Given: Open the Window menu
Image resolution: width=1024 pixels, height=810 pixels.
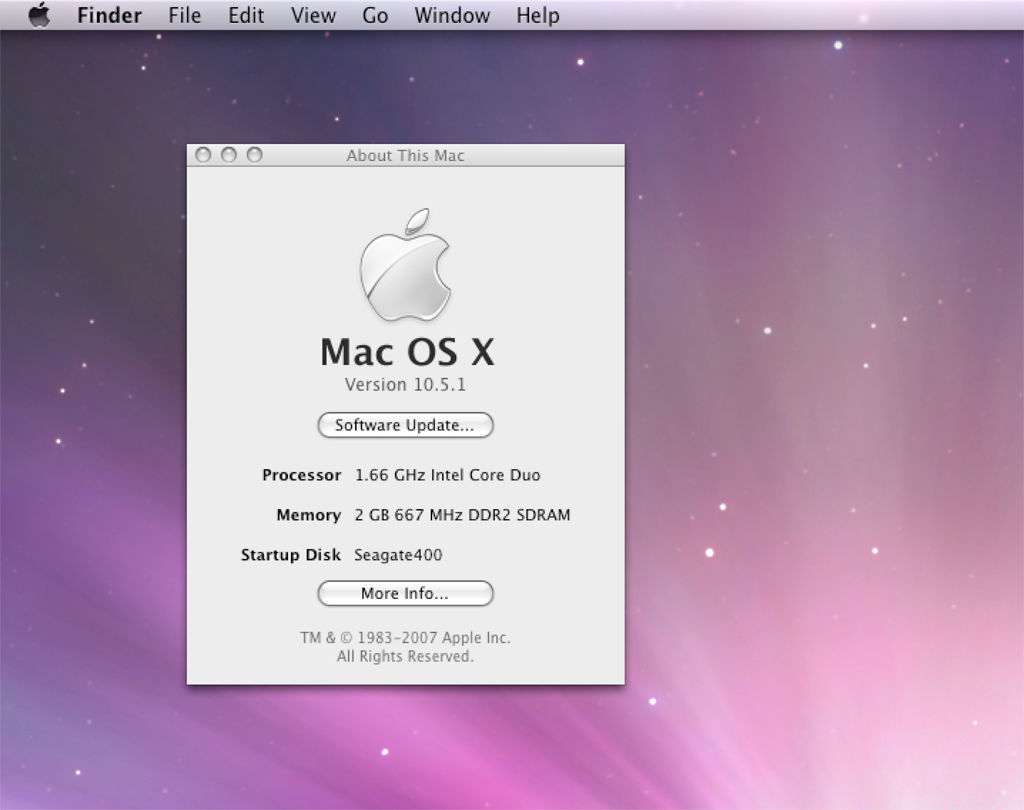Looking at the screenshot, I should coord(452,15).
